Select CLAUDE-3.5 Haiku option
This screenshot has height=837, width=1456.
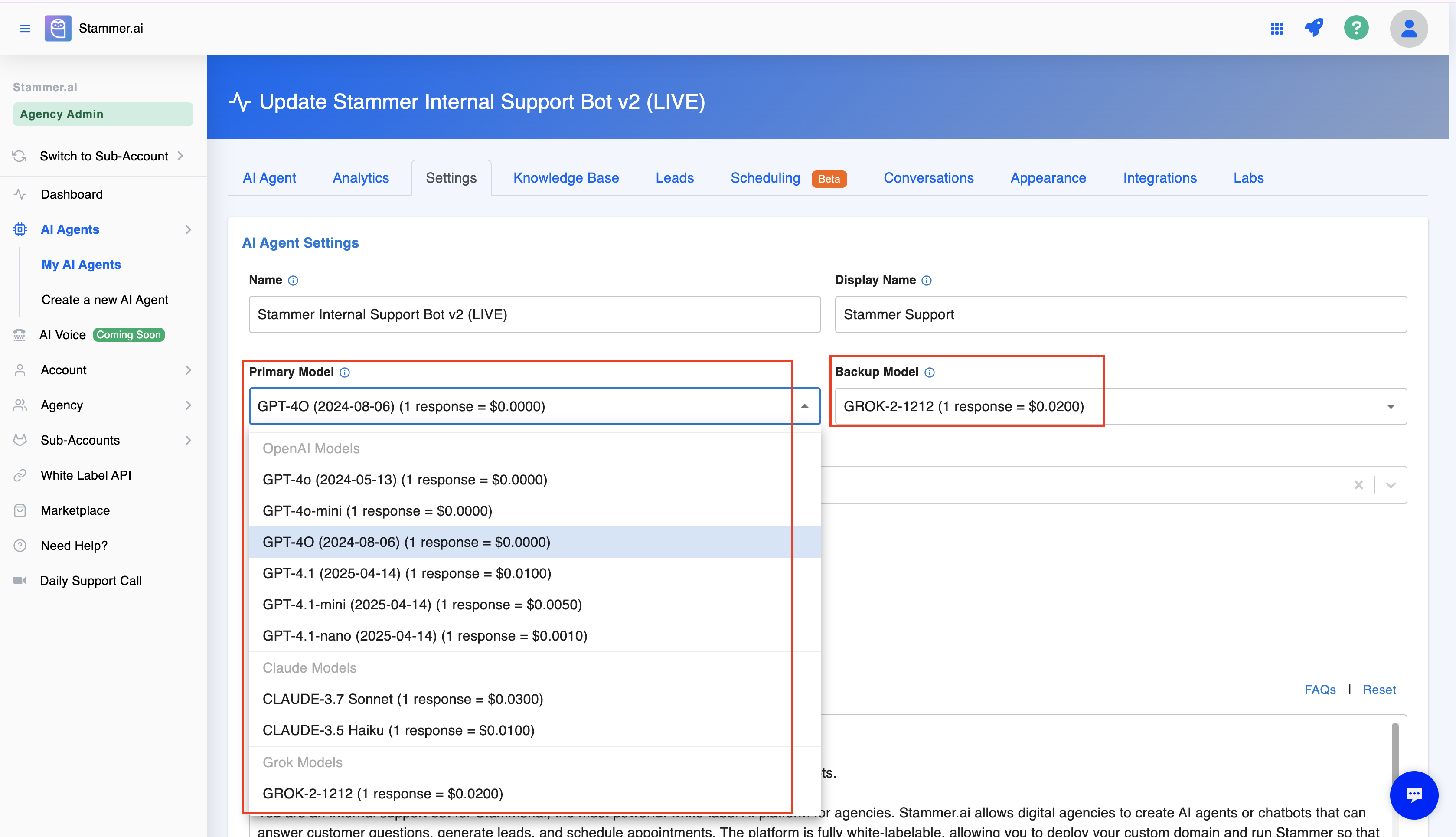coord(534,731)
